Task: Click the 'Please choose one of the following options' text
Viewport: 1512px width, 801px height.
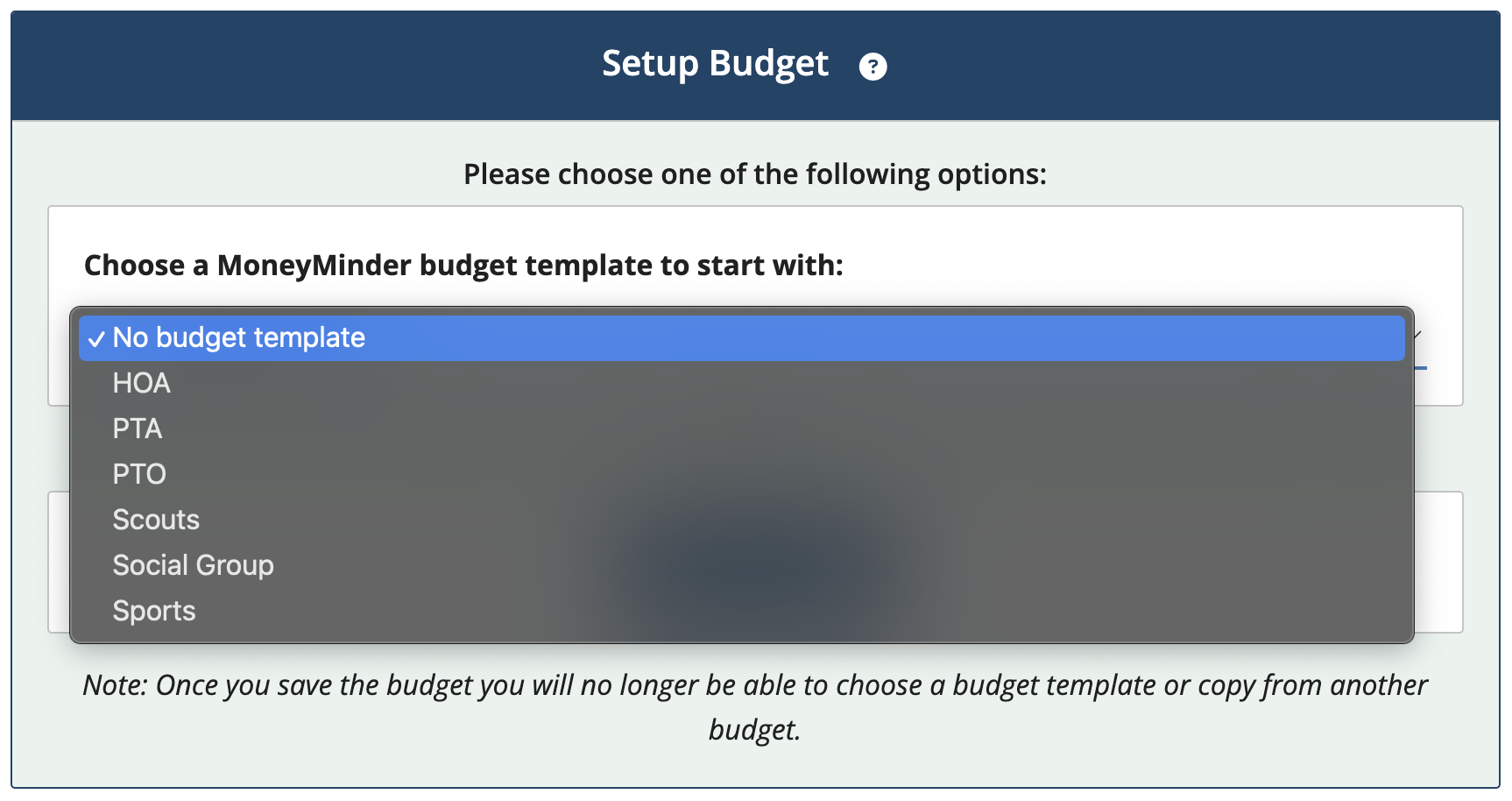Action: click(x=755, y=174)
